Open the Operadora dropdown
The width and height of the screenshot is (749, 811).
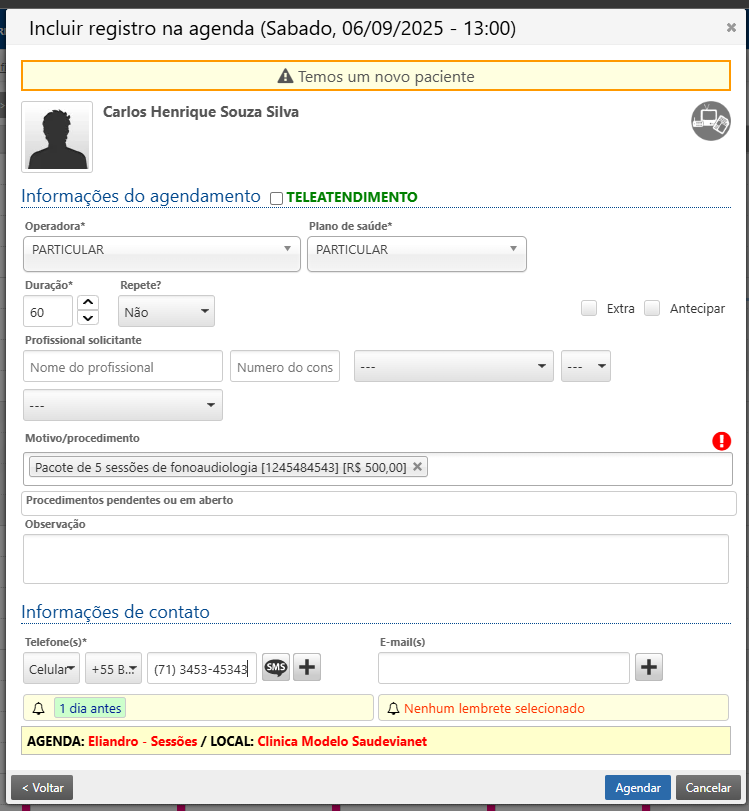point(162,254)
